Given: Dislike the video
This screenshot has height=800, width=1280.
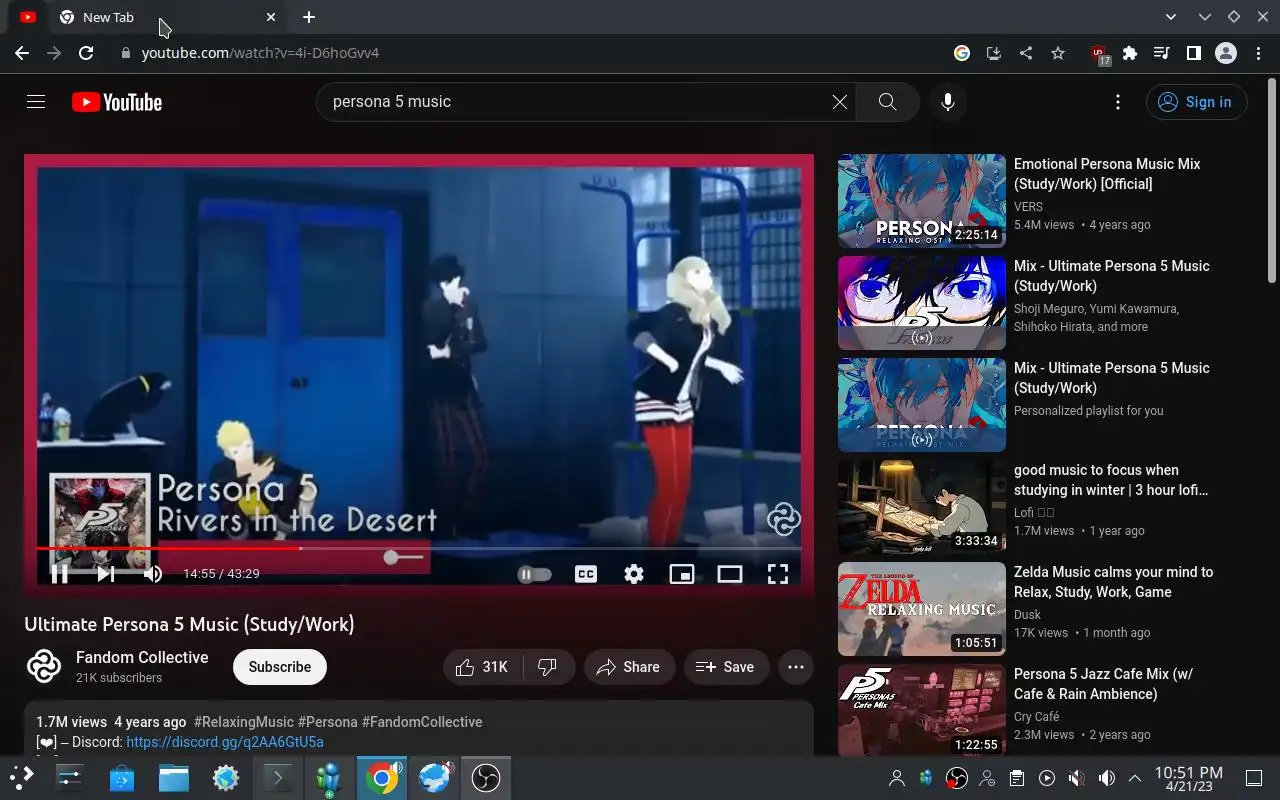Looking at the screenshot, I should tap(548, 667).
